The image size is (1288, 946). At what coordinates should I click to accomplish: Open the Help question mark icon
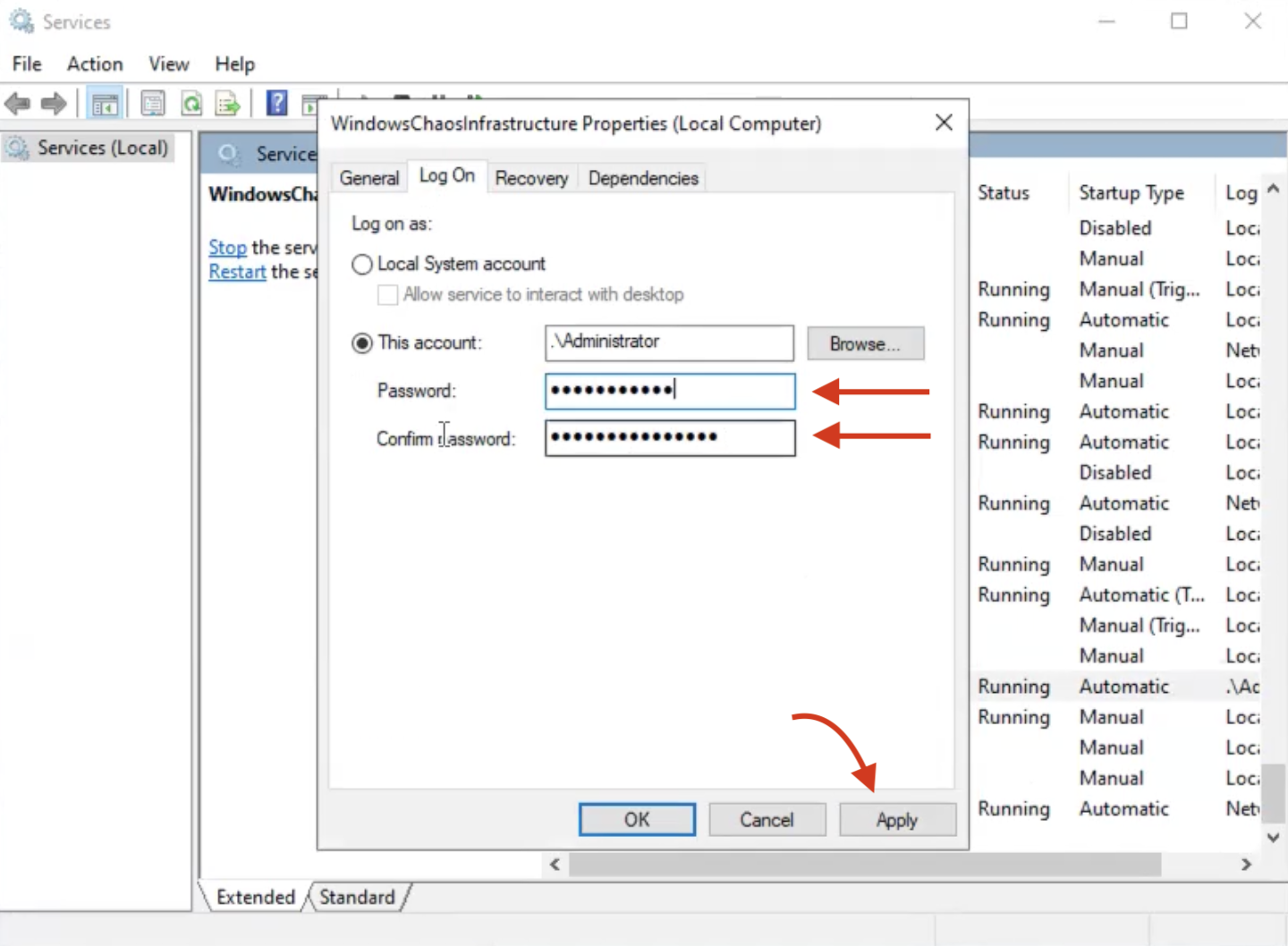click(277, 104)
